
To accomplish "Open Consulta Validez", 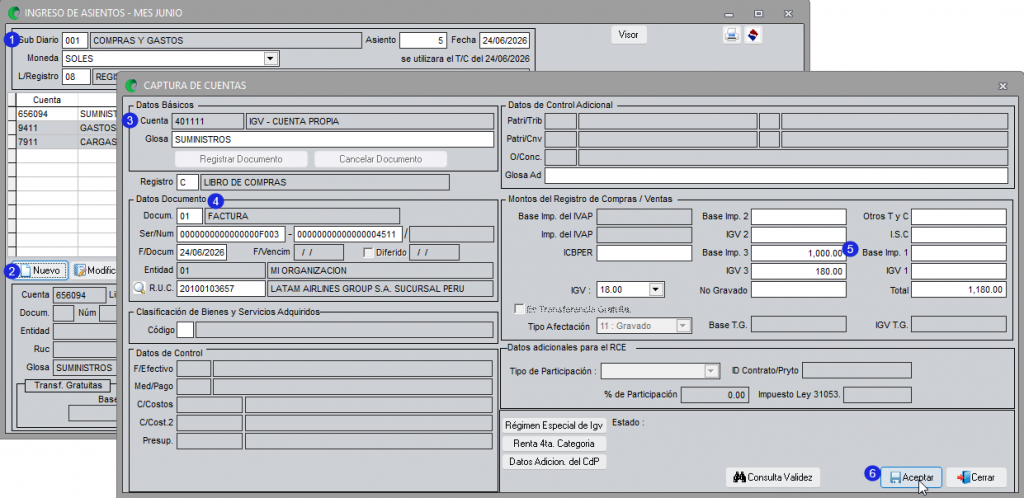I will pos(773,477).
